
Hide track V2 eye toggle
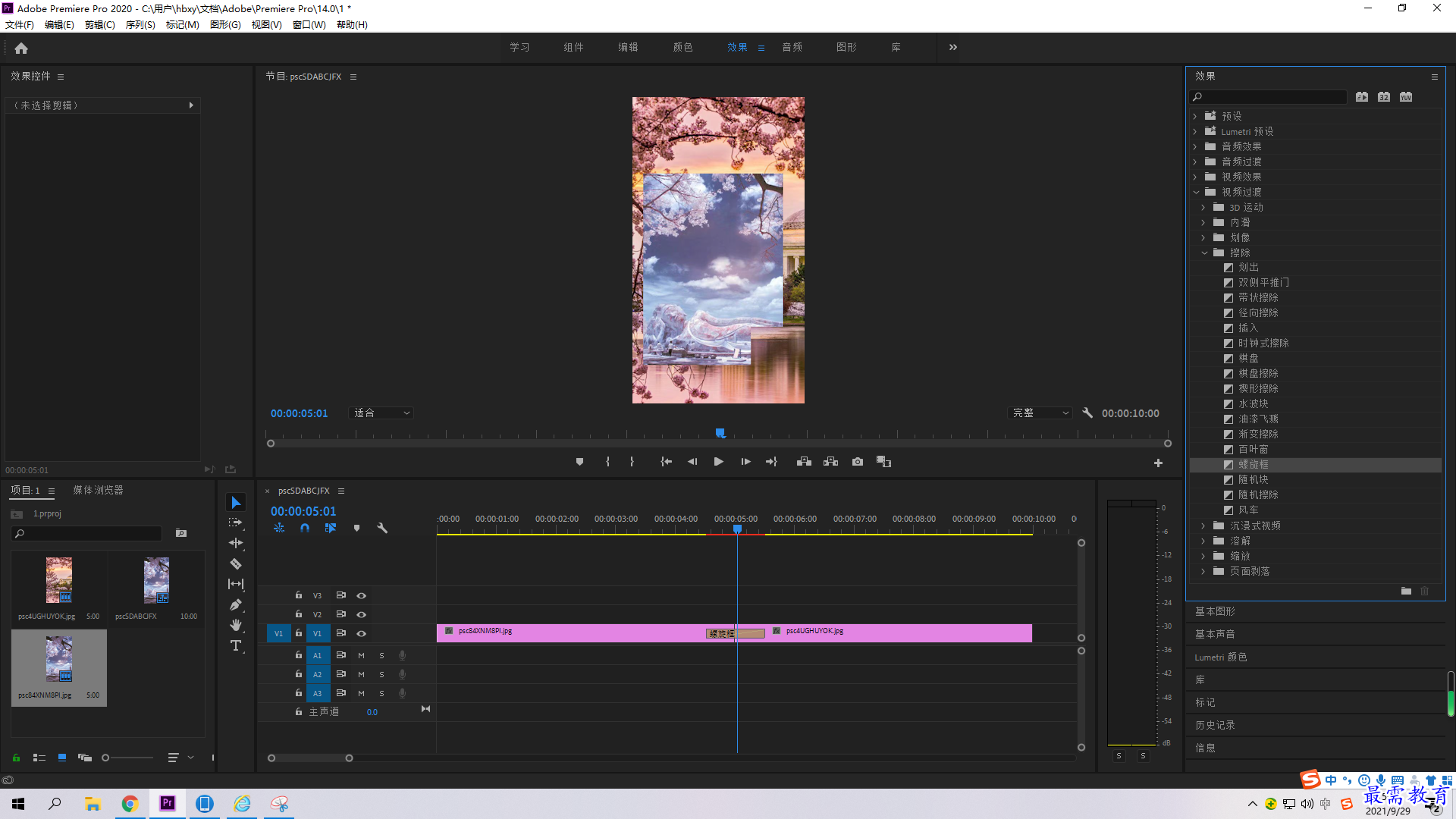[x=362, y=614]
